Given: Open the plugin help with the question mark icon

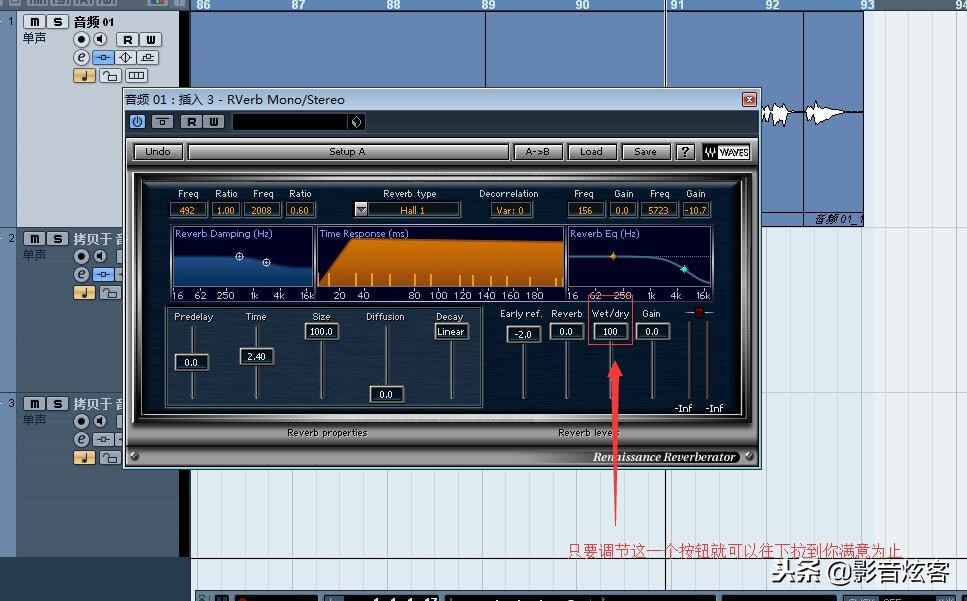Looking at the screenshot, I should point(686,151).
